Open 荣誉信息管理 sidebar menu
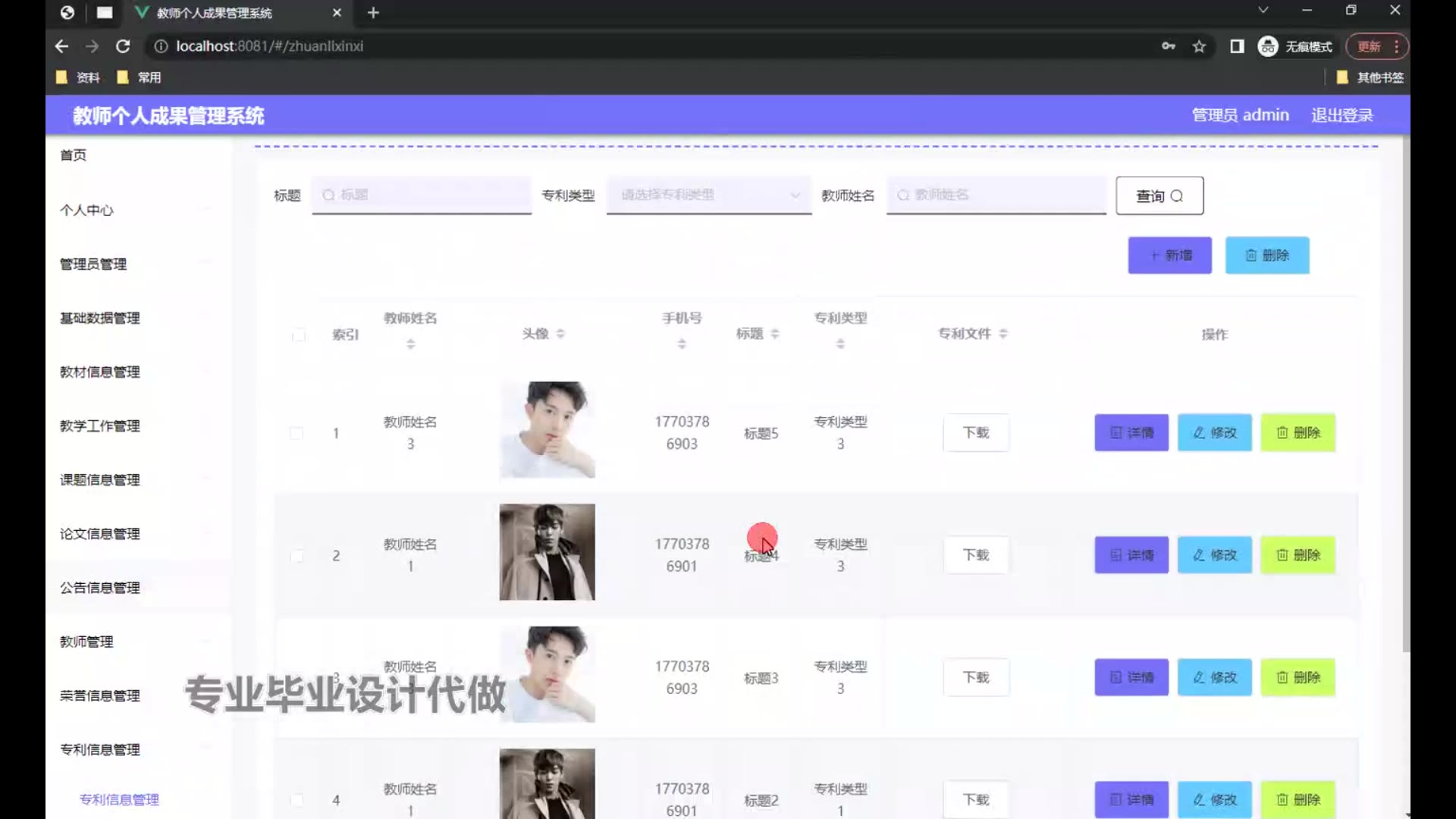Screen dimensions: 1456x819 tap(138, 695)
